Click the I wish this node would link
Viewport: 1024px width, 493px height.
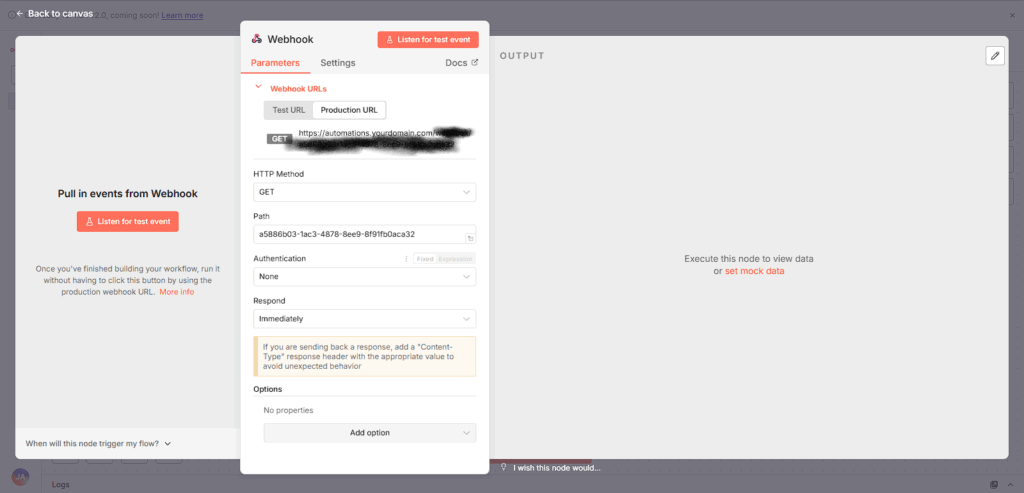[556, 468]
